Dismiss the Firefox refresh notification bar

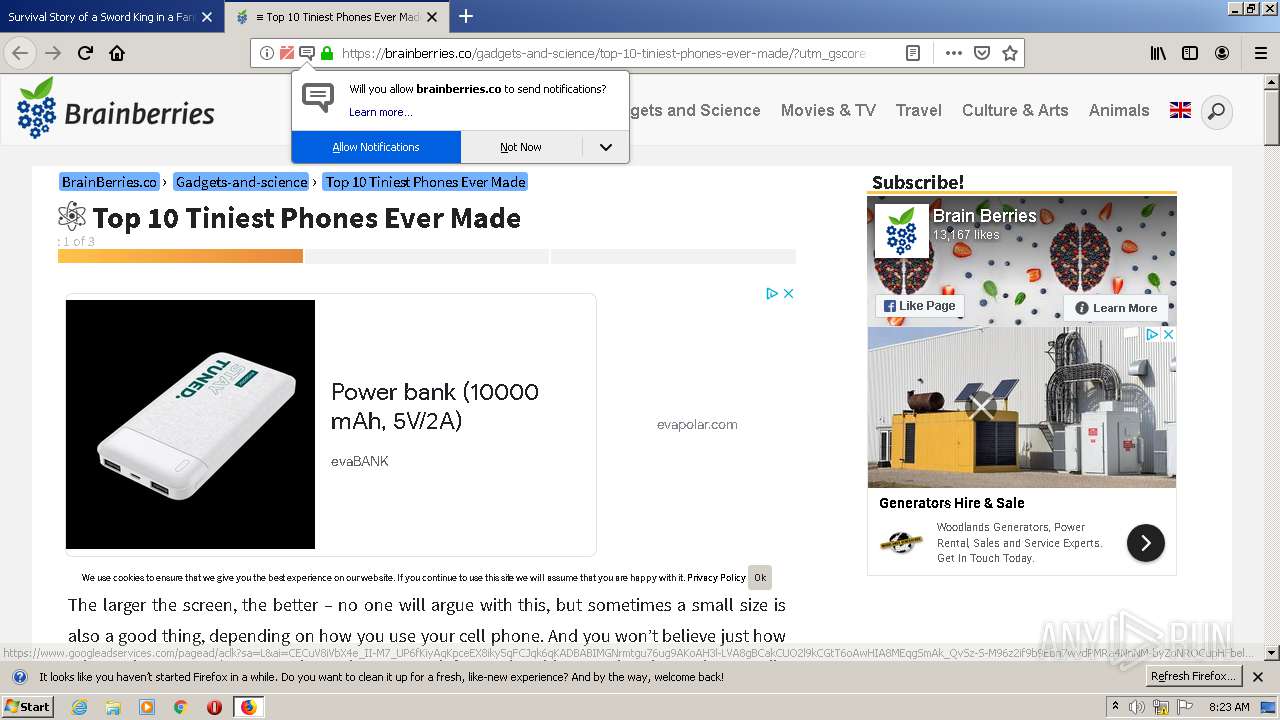click(x=1258, y=677)
